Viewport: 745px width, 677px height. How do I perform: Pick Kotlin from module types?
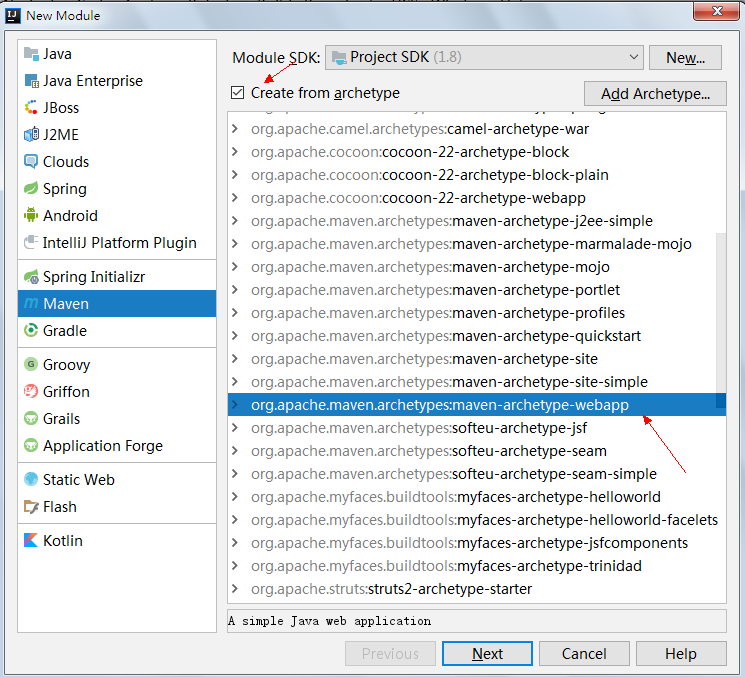pos(117,541)
